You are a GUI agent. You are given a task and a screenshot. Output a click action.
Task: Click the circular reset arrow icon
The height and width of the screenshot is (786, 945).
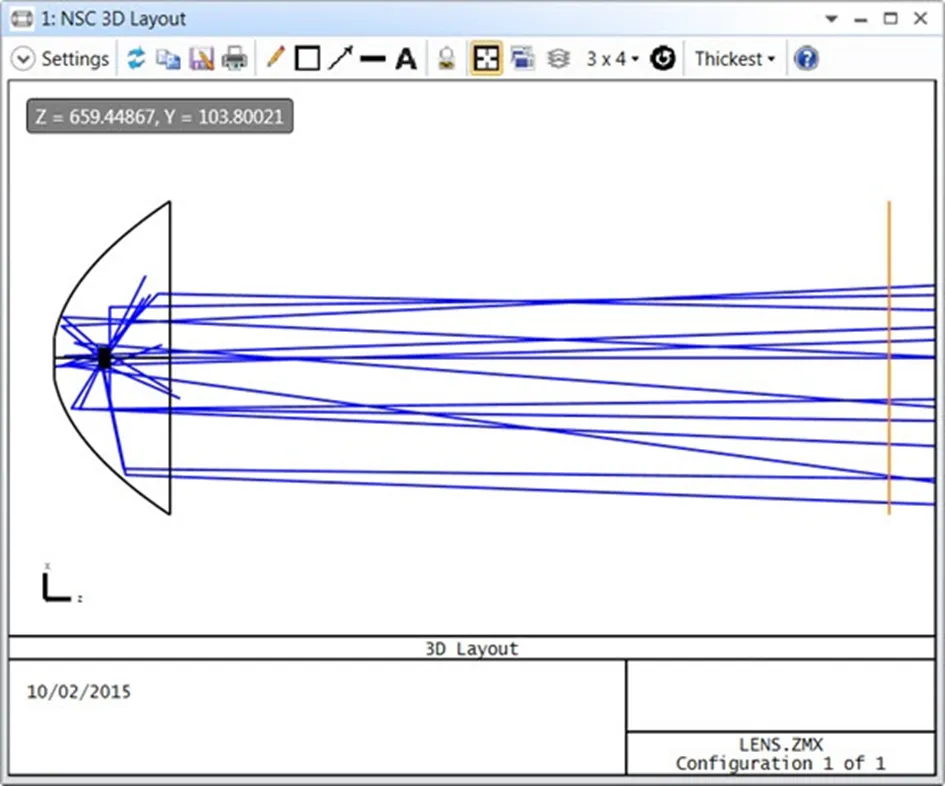point(663,59)
